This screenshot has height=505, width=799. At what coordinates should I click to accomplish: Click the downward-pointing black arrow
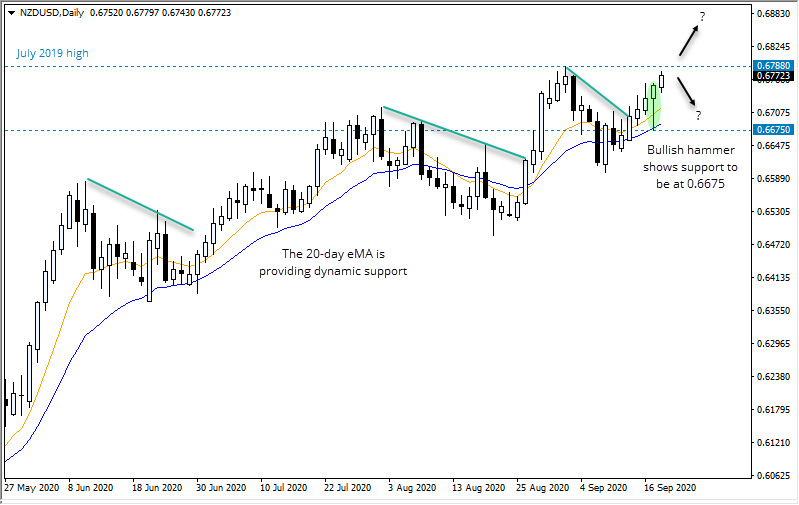point(688,93)
